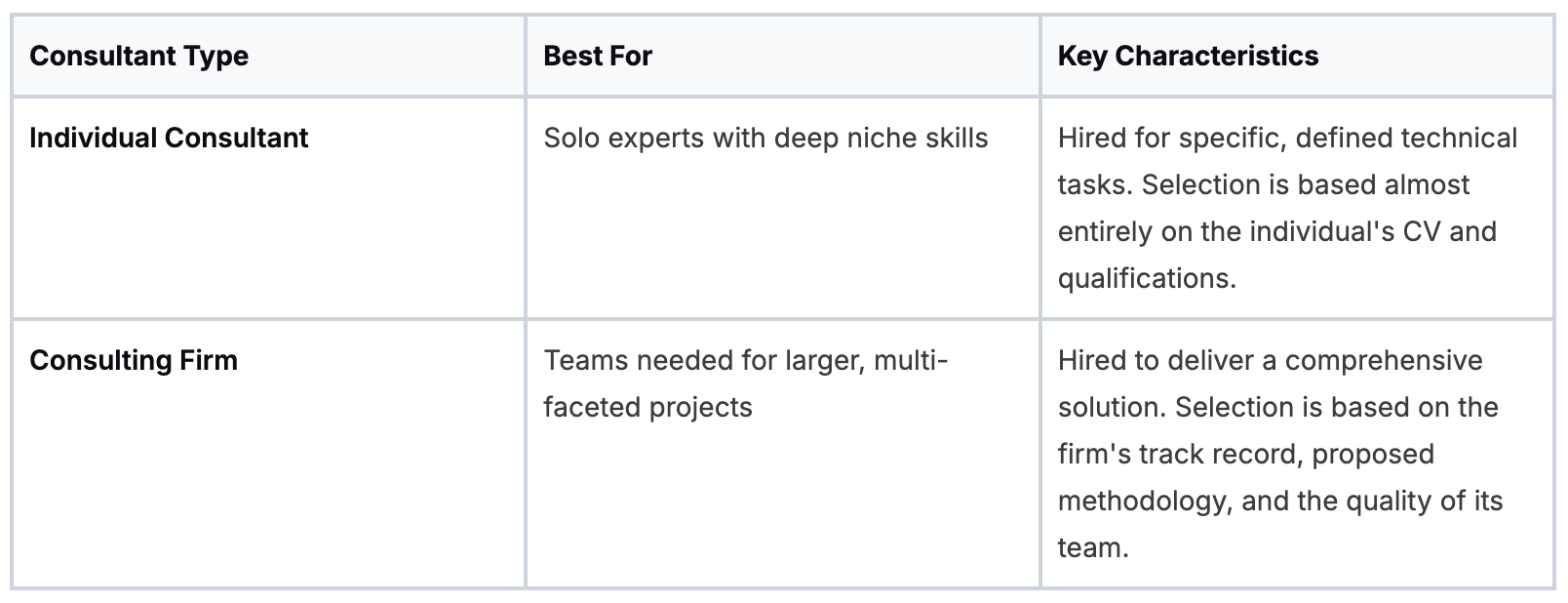Click the 'firm's track record, proposed' line
This screenshot has height=603, width=1568.
pyautogui.click(x=1245, y=455)
